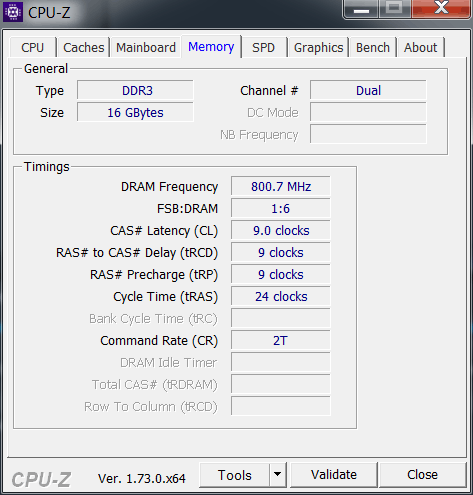Open the Caches tab
This screenshot has width=473, height=495.
84,48
